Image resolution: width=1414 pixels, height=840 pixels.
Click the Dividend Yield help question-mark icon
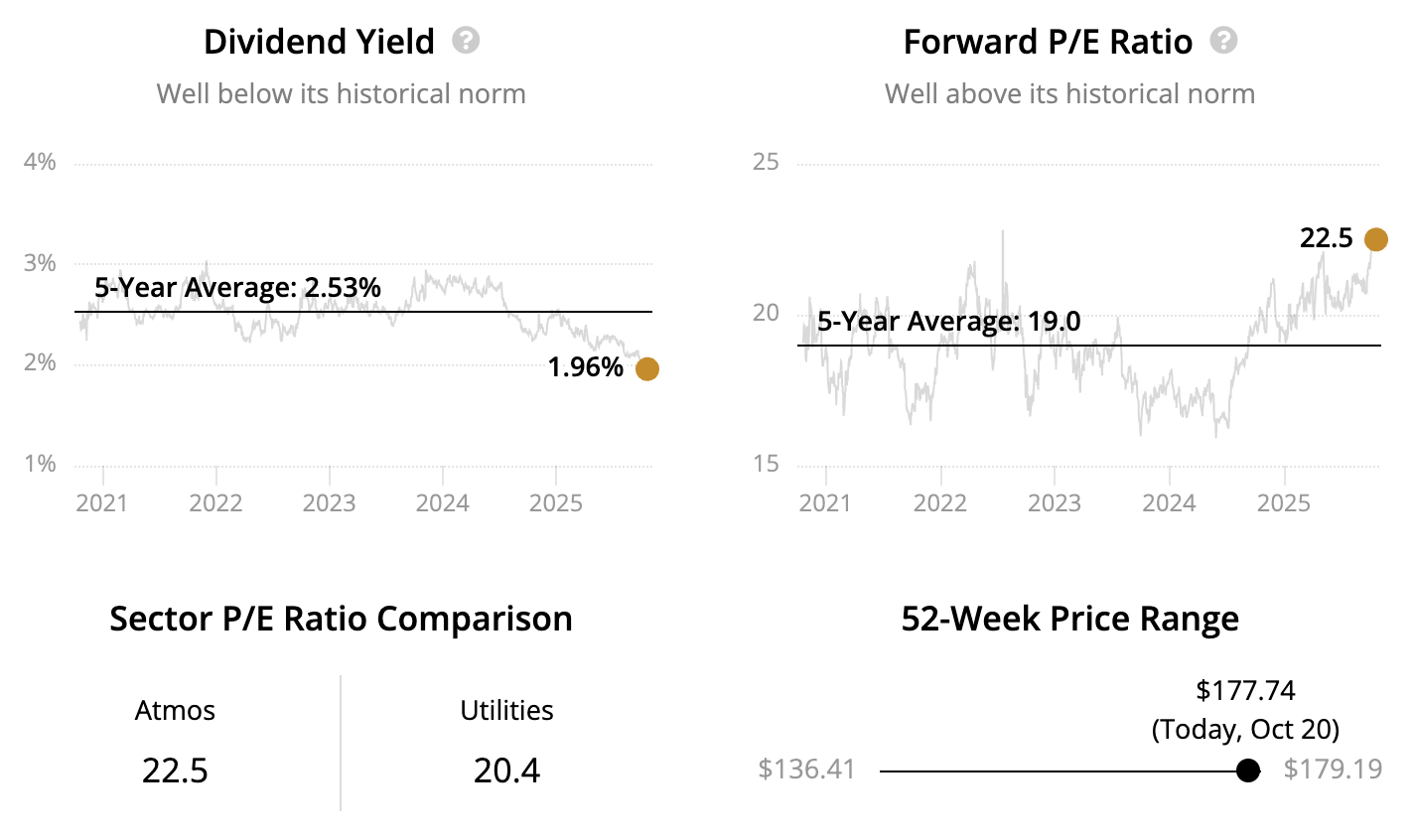(x=466, y=41)
